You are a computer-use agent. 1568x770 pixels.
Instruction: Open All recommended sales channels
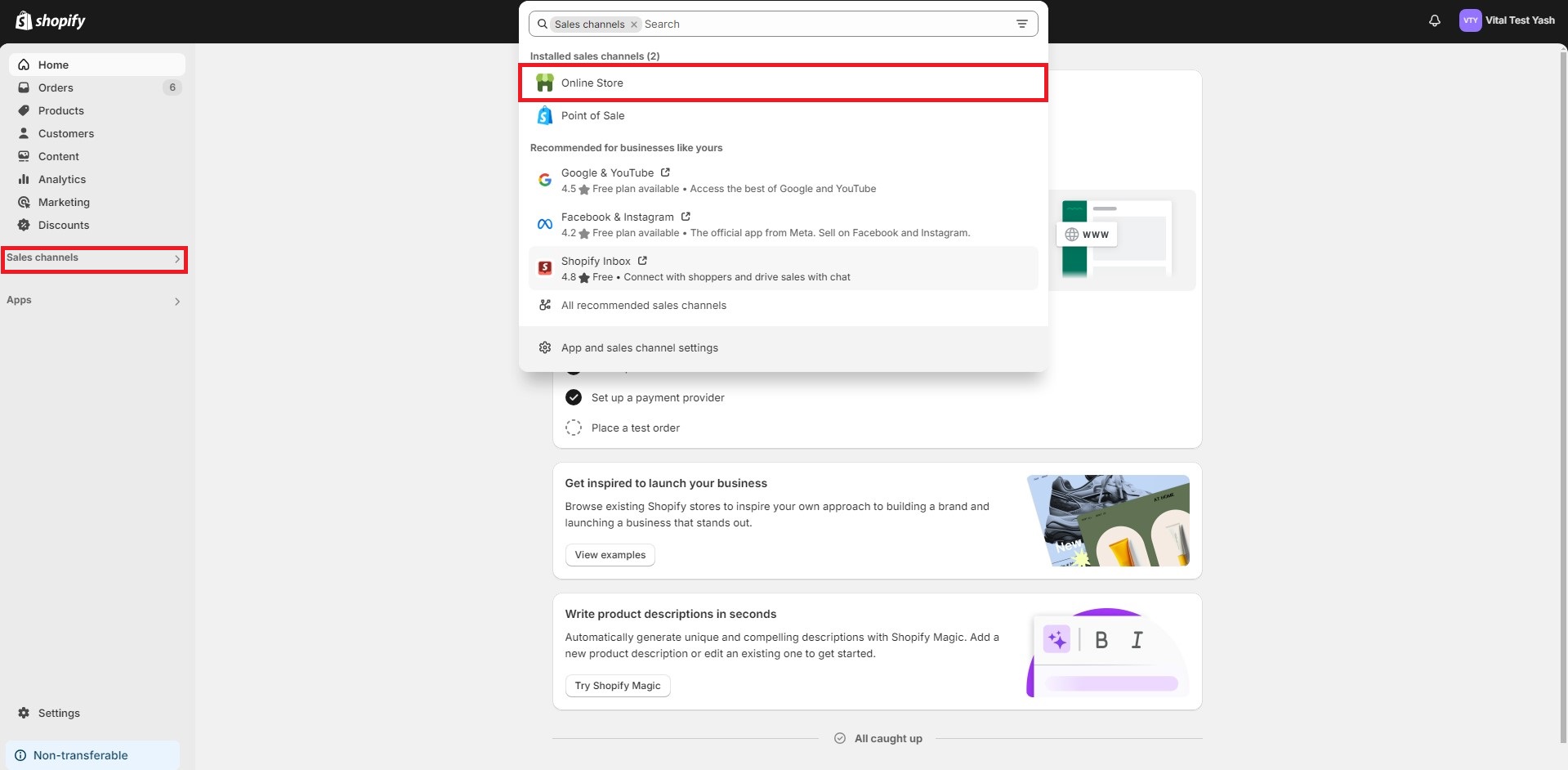[x=783, y=305]
